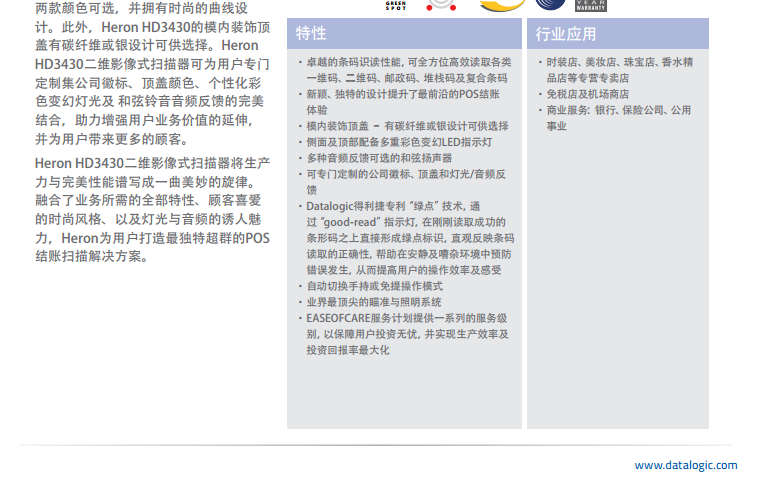Click the bullet 侧面及顶部配备多重彩色变幻LED指示灯
The width and height of the screenshot is (768, 484).
[x=395, y=143]
